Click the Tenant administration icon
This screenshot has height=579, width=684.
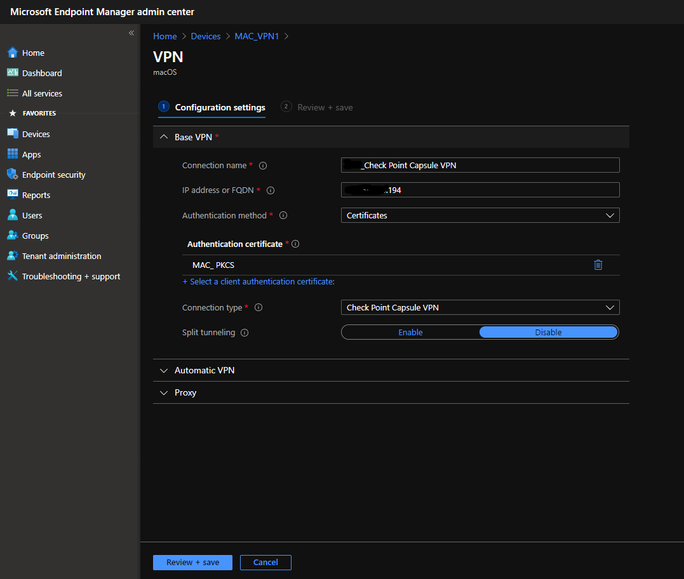tap(12, 256)
